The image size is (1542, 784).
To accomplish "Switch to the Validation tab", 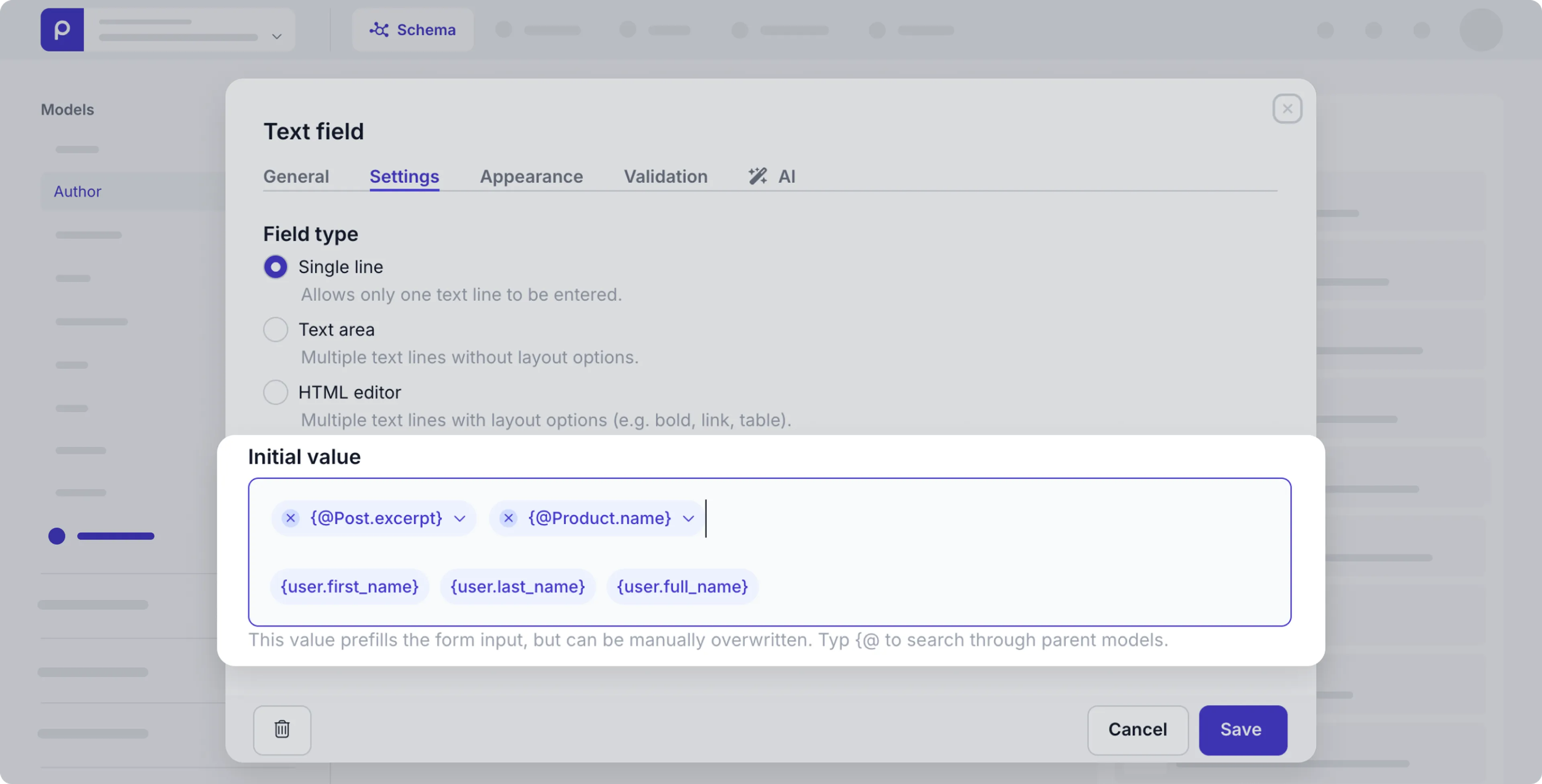I will [x=666, y=176].
